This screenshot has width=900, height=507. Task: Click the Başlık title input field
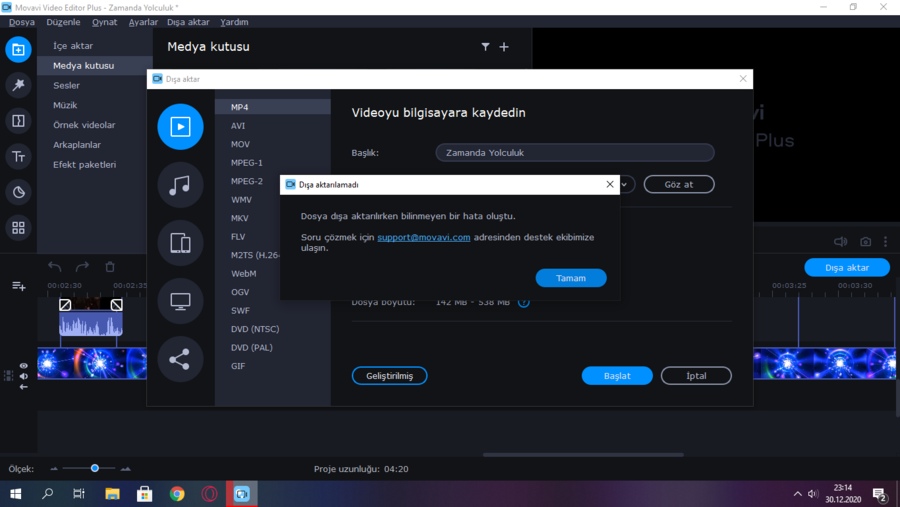tap(575, 153)
